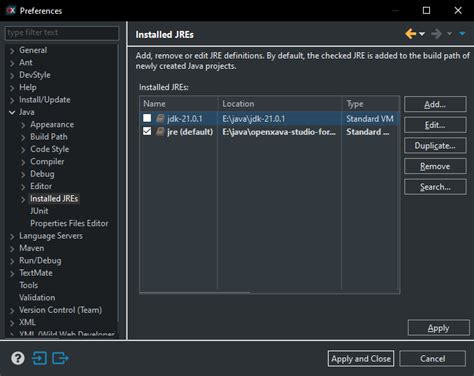Select the Validation preference page
Screen dimensions: 474x376
(x=37, y=297)
